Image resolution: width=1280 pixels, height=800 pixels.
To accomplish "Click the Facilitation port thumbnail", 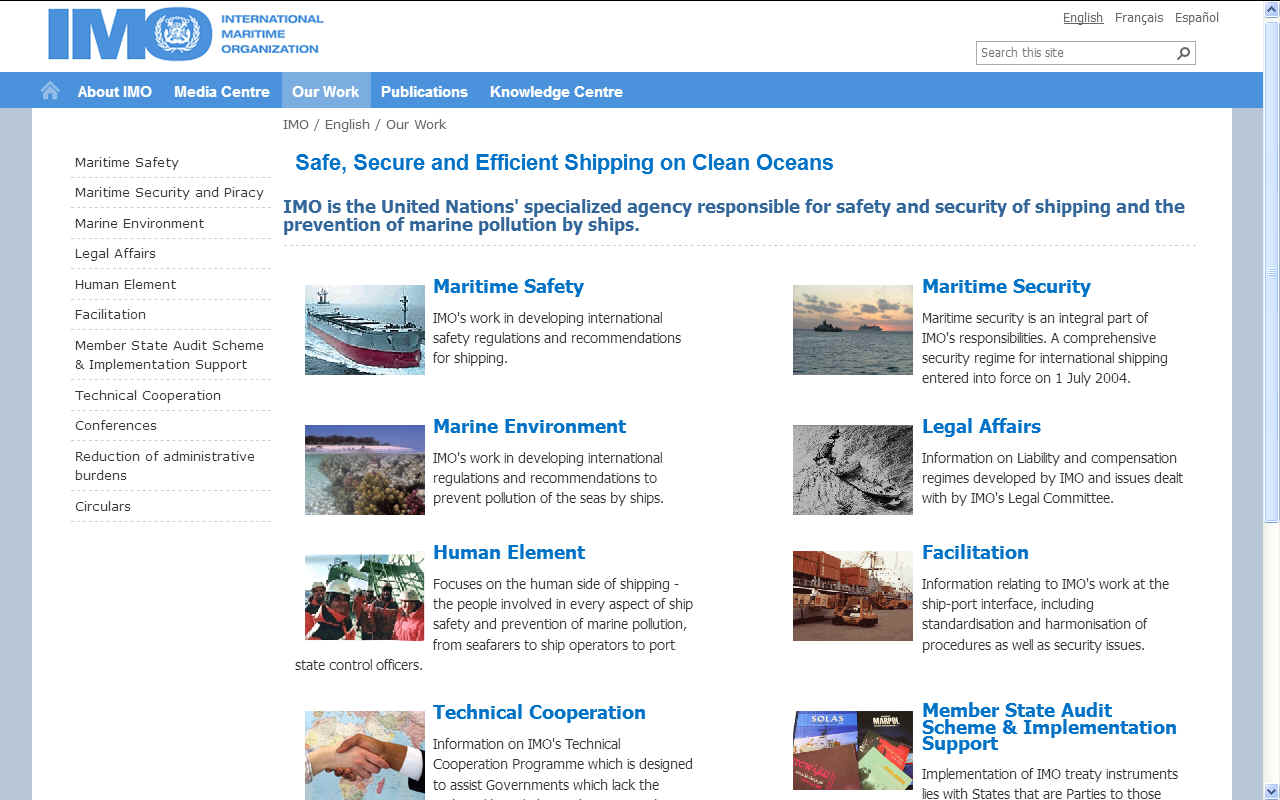I will click(853, 596).
